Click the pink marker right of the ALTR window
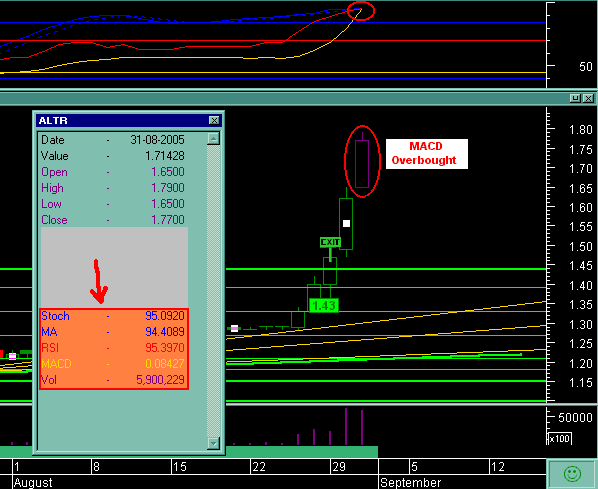The height and width of the screenshot is (489, 598). 235,328
